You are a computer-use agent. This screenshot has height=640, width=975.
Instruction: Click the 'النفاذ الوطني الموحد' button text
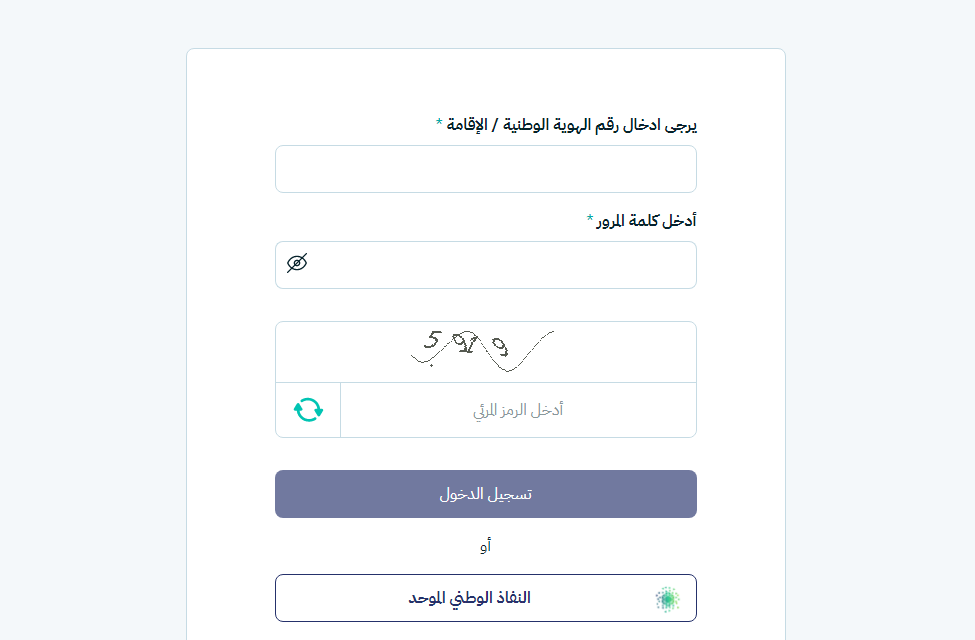point(469,598)
